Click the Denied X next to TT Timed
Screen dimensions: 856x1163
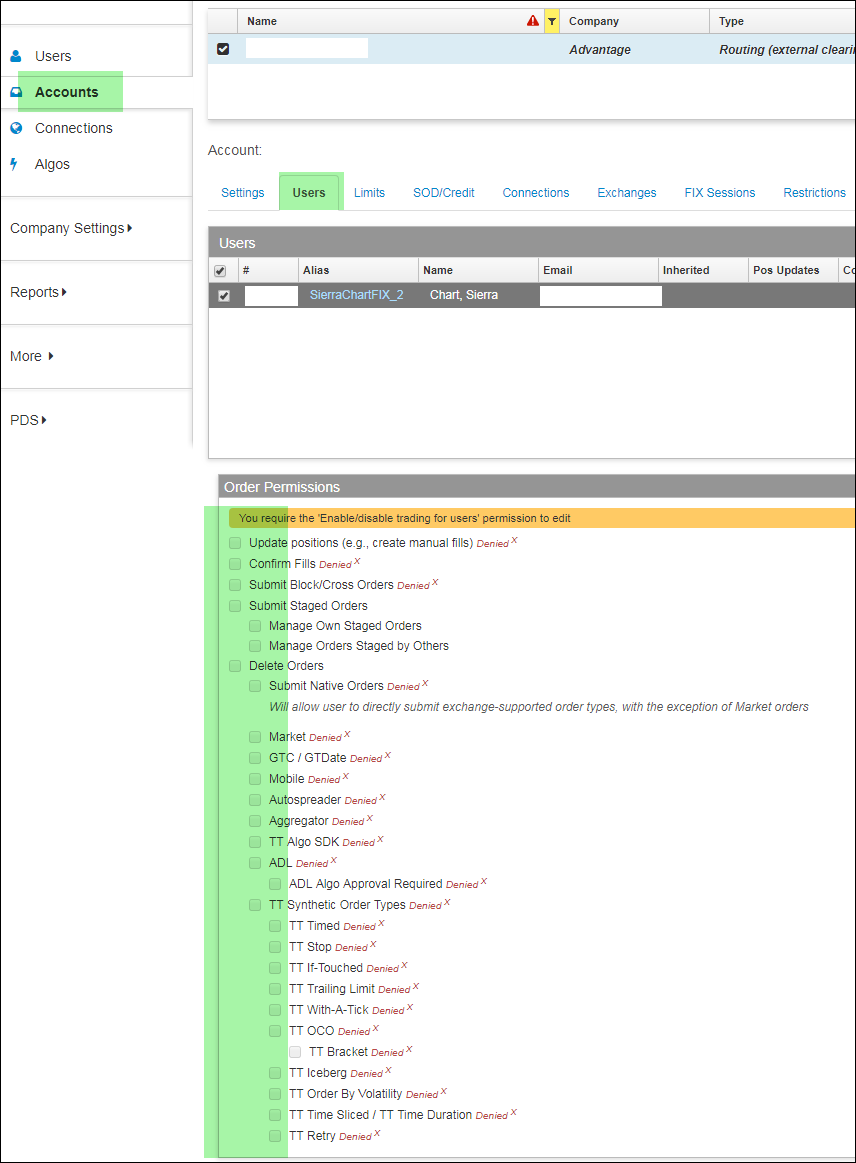tap(363, 926)
